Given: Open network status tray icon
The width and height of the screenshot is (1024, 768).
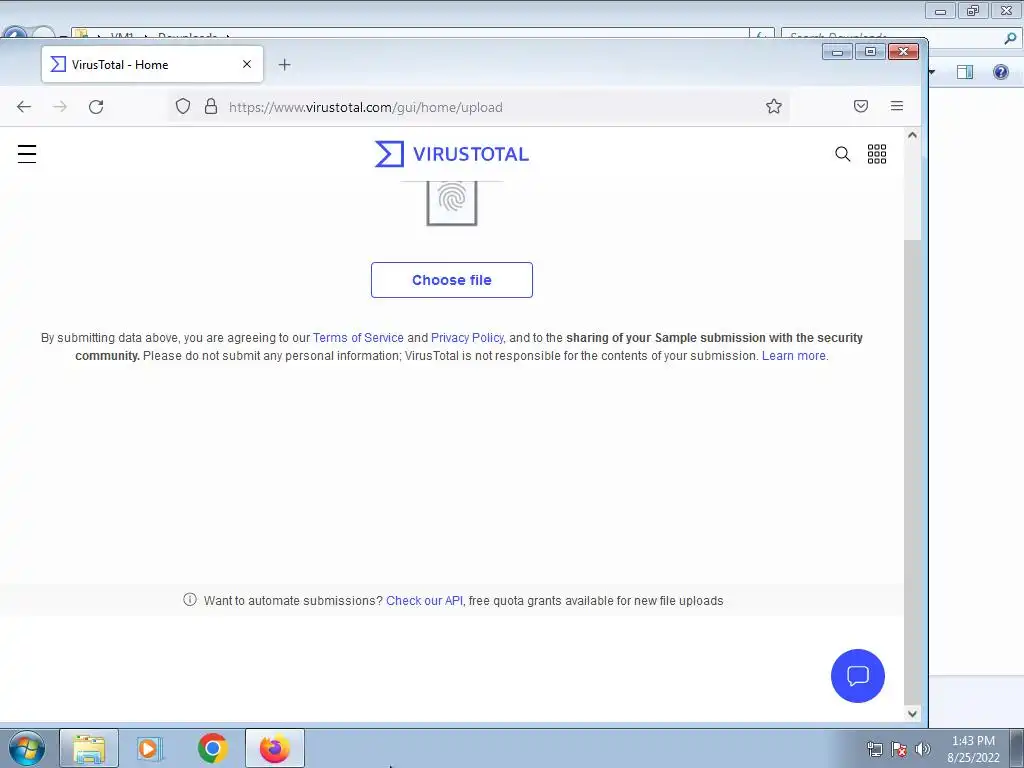Looking at the screenshot, I should pos(874,750).
